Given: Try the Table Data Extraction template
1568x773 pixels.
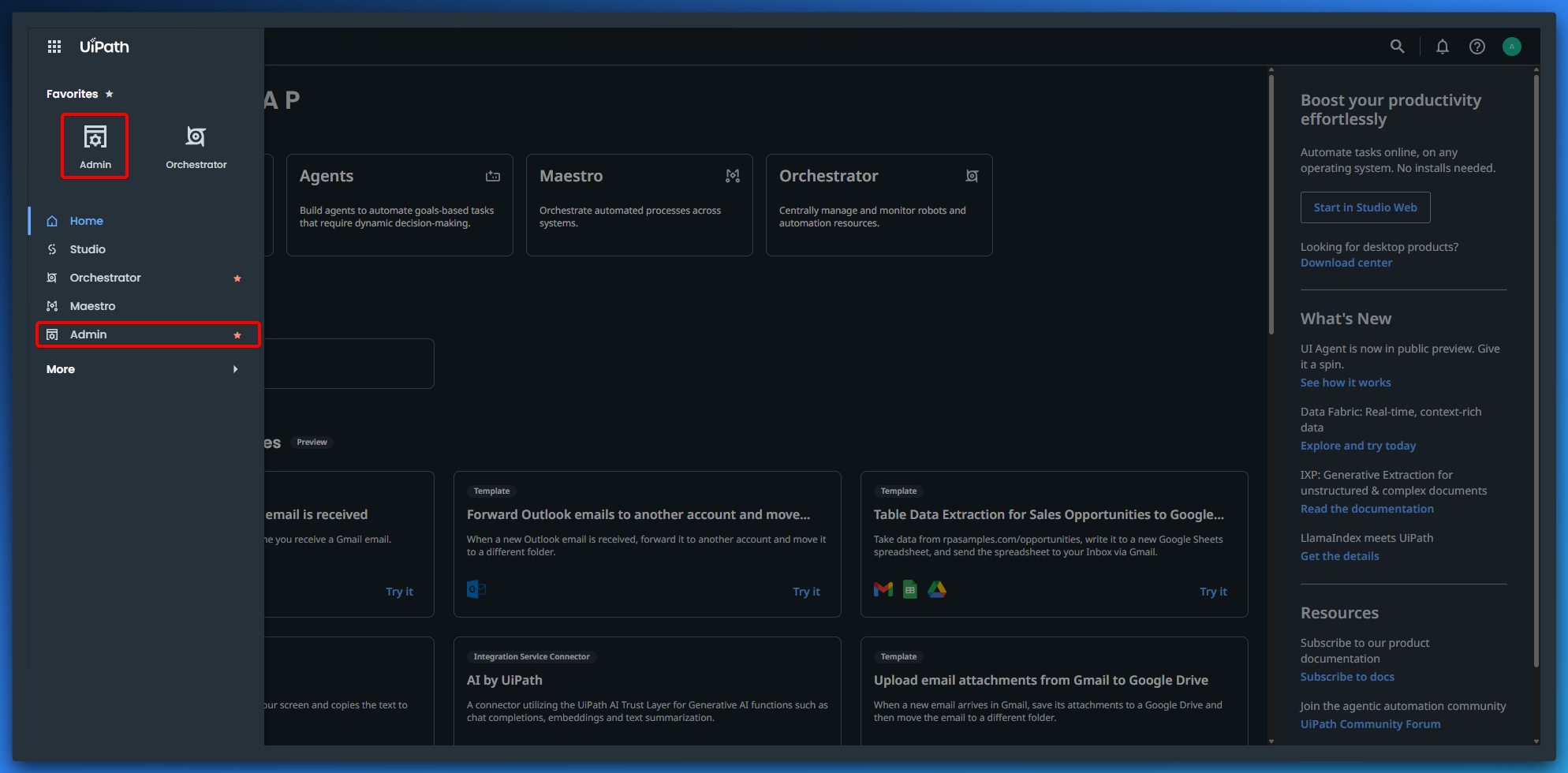Looking at the screenshot, I should coord(1213,592).
